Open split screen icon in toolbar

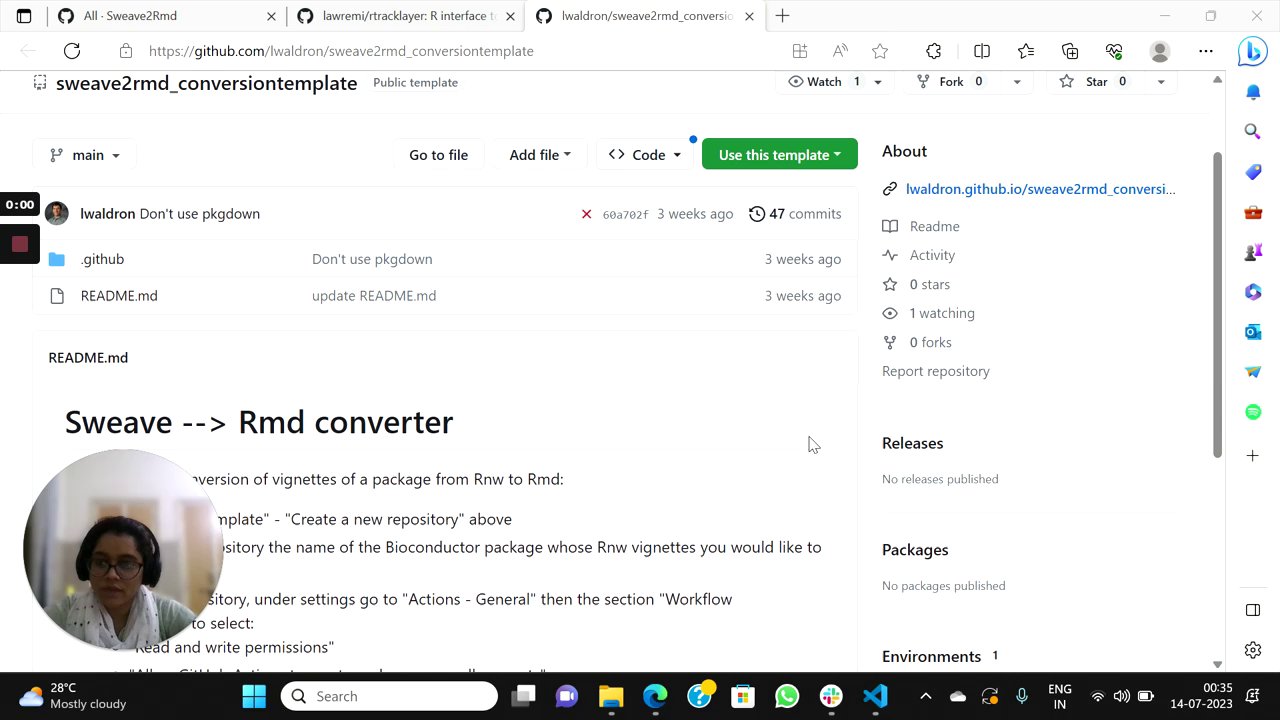pyautogui.click(x=982, y=51)
